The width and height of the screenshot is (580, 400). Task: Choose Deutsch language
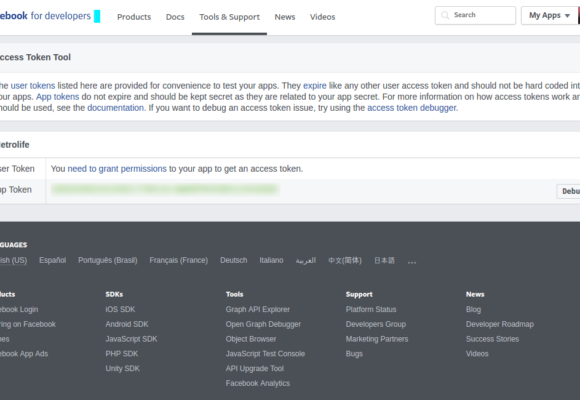pos(233,260)
